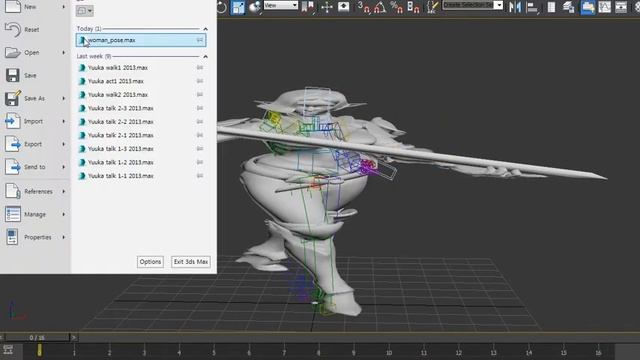Screen dimensions: 640x360
Task: Pin woman_pose.max to recent list
Action: point(200,40)
